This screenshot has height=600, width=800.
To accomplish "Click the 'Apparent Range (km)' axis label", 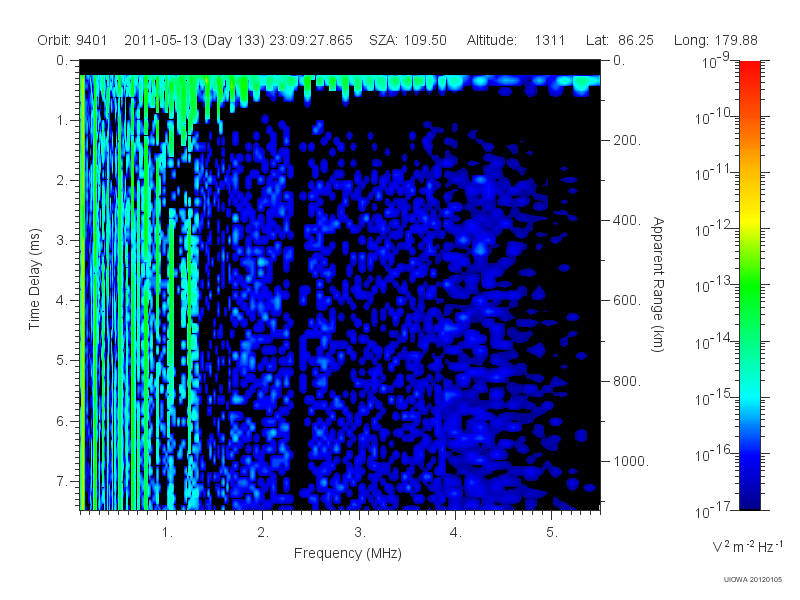I will pos(658,284).
